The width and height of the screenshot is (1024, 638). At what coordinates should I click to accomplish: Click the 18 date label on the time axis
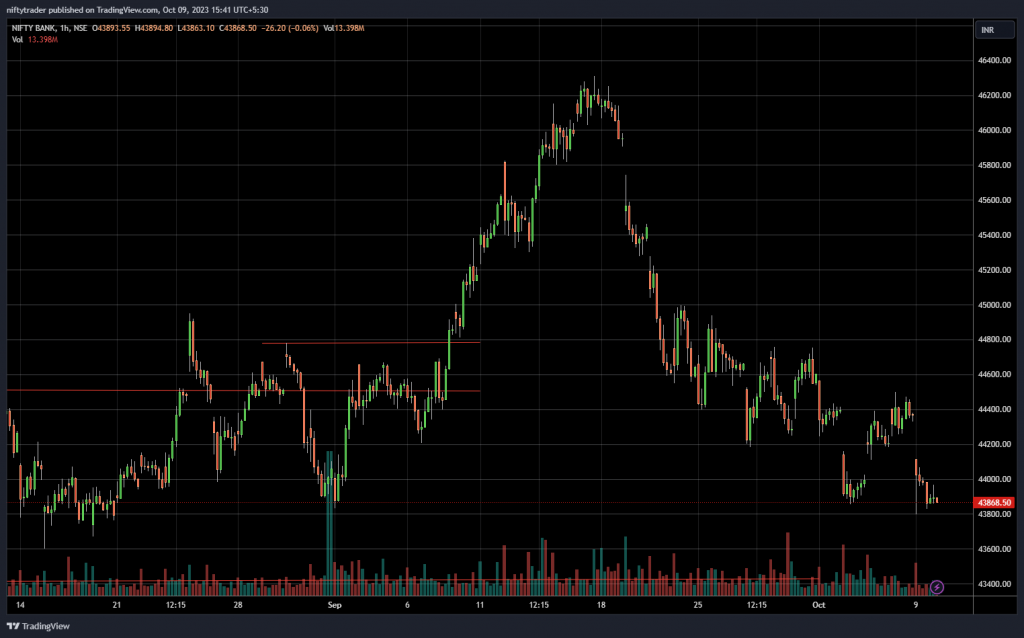601,605
